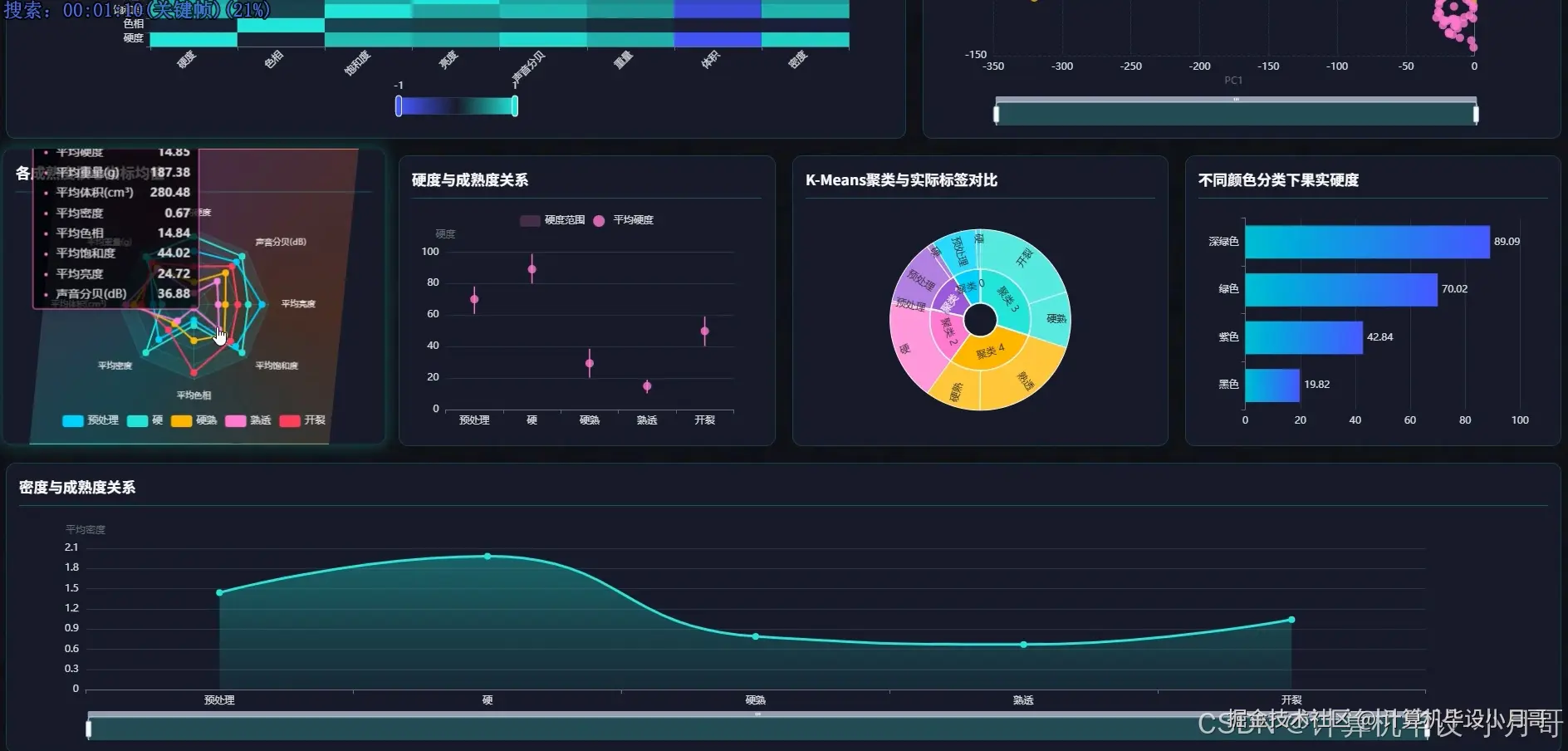
Task: Click the rotated 饱和度 label under the heatmap
Action: [x=357, y=63]
